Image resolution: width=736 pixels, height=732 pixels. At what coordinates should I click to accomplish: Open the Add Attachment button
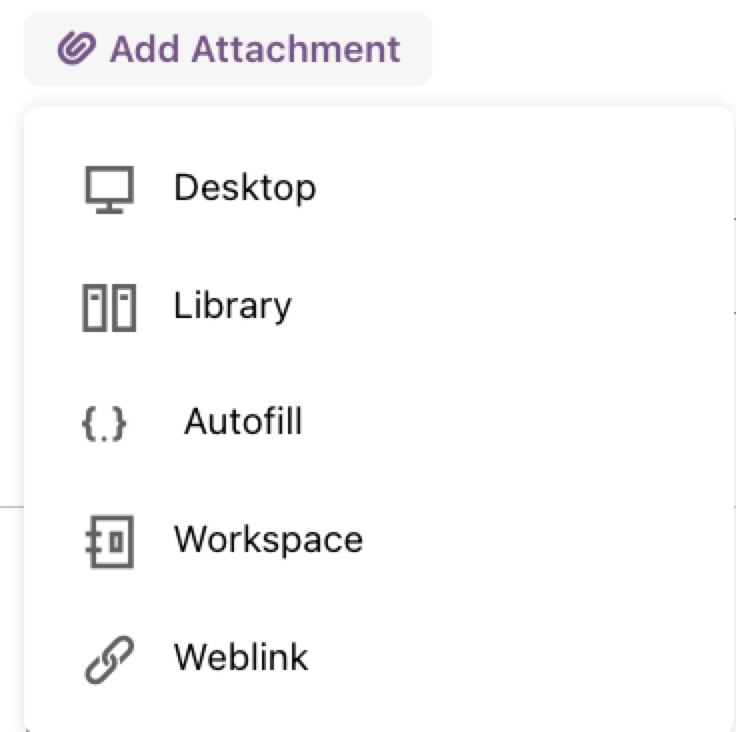click(x=228, y=49)
